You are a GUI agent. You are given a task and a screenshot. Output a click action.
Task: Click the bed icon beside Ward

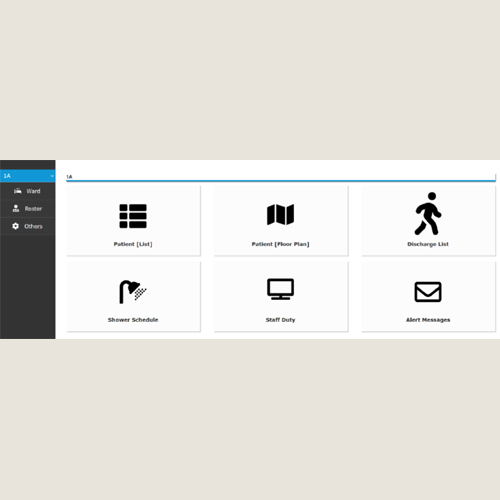click(18, 191)
